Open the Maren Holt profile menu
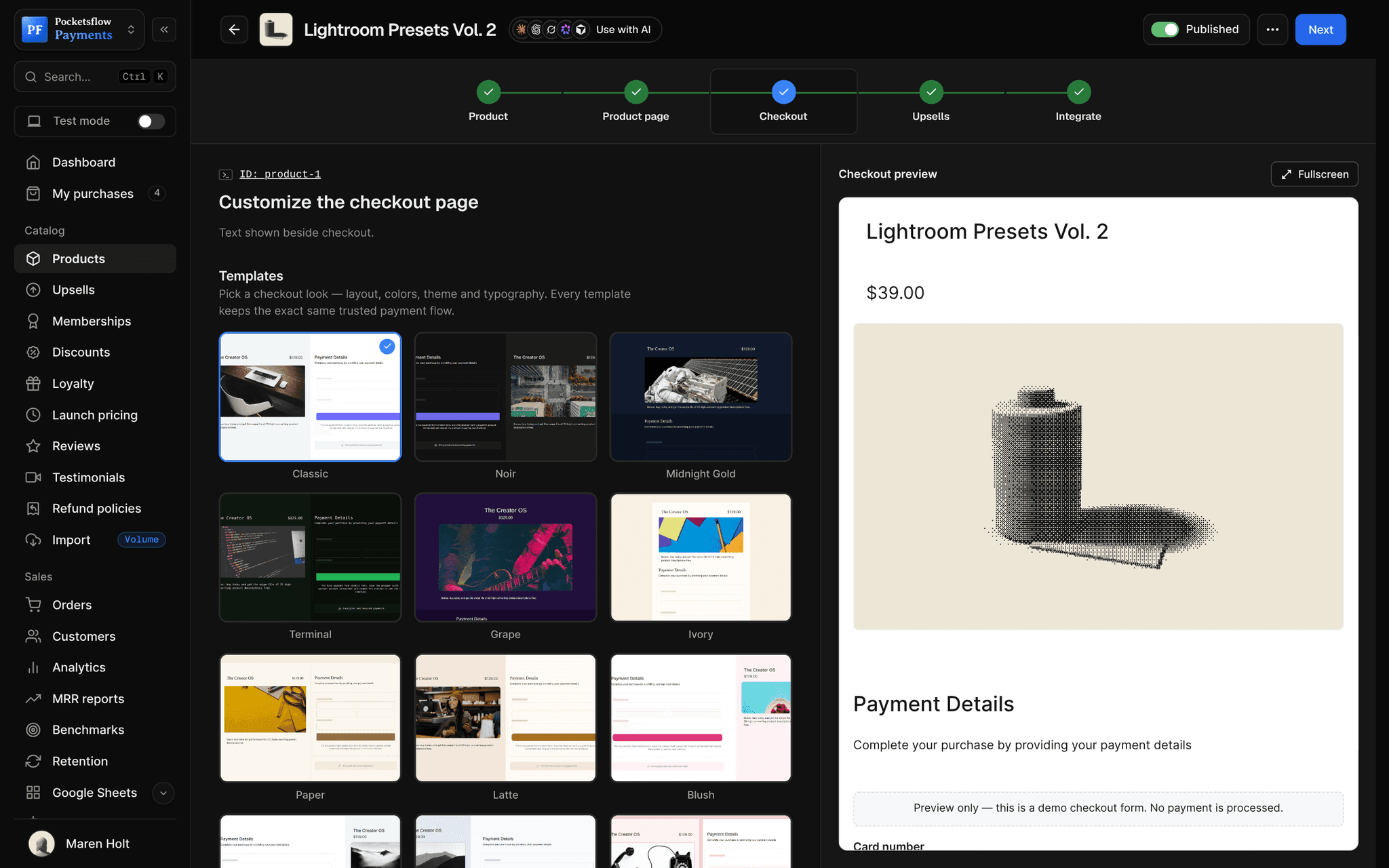Screen dimensions: 1389x868 point(95,843)
